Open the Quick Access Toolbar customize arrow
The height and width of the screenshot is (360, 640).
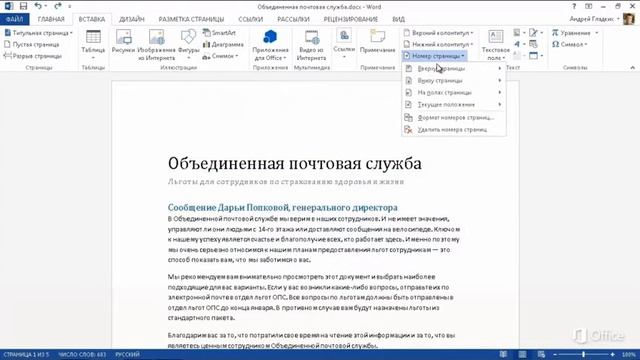pos(70,6)
